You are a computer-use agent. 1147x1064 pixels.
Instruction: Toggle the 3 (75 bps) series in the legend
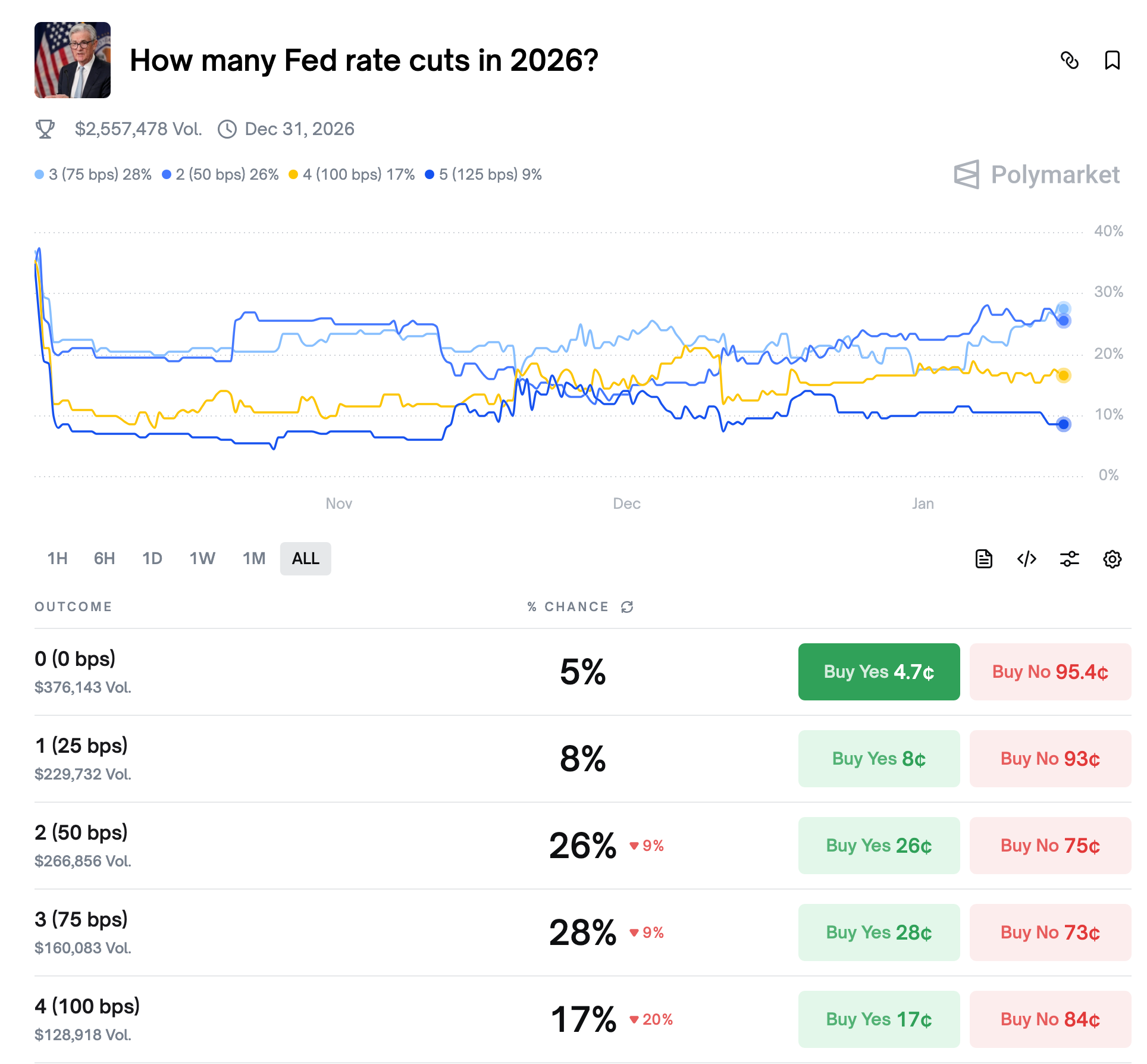click(93, 174)
